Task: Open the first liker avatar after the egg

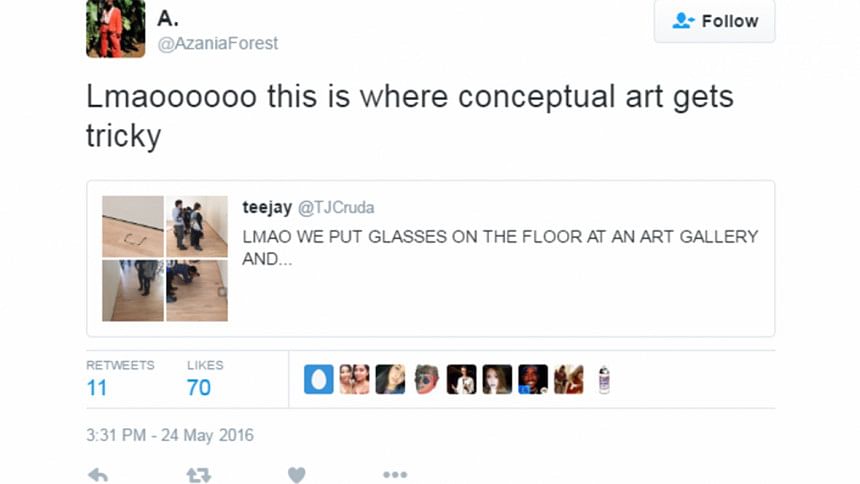Action: 354,379
